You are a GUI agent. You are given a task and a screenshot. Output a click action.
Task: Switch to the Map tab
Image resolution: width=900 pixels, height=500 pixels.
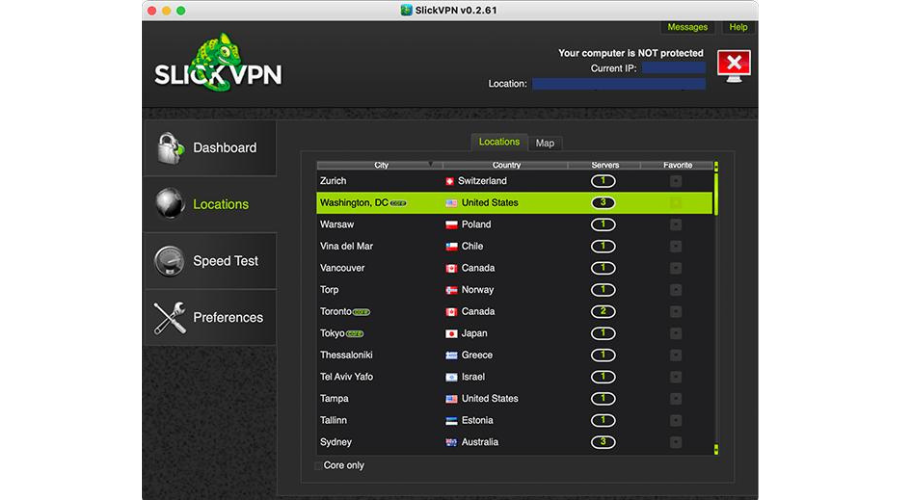pyautogui.click(x=545, y=144)
